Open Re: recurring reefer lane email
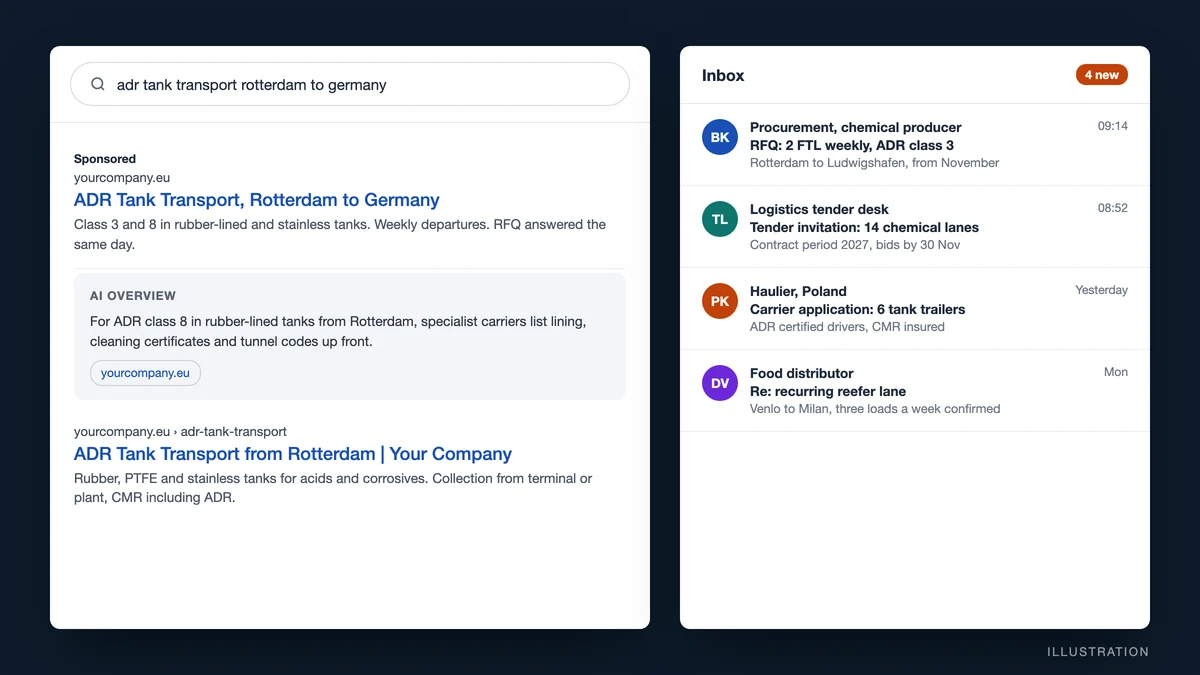 pos(915,391)
